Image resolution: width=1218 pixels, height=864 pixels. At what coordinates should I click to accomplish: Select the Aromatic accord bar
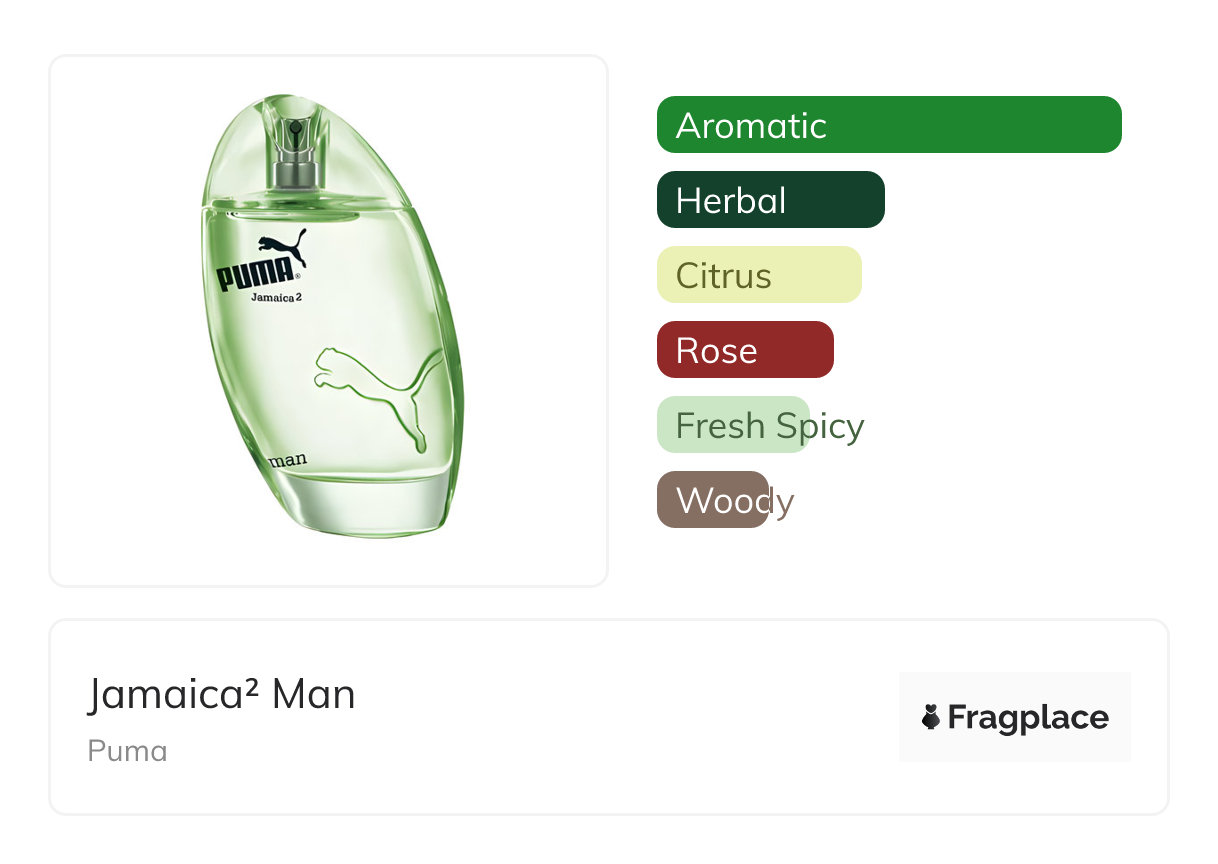coord(888,125)
